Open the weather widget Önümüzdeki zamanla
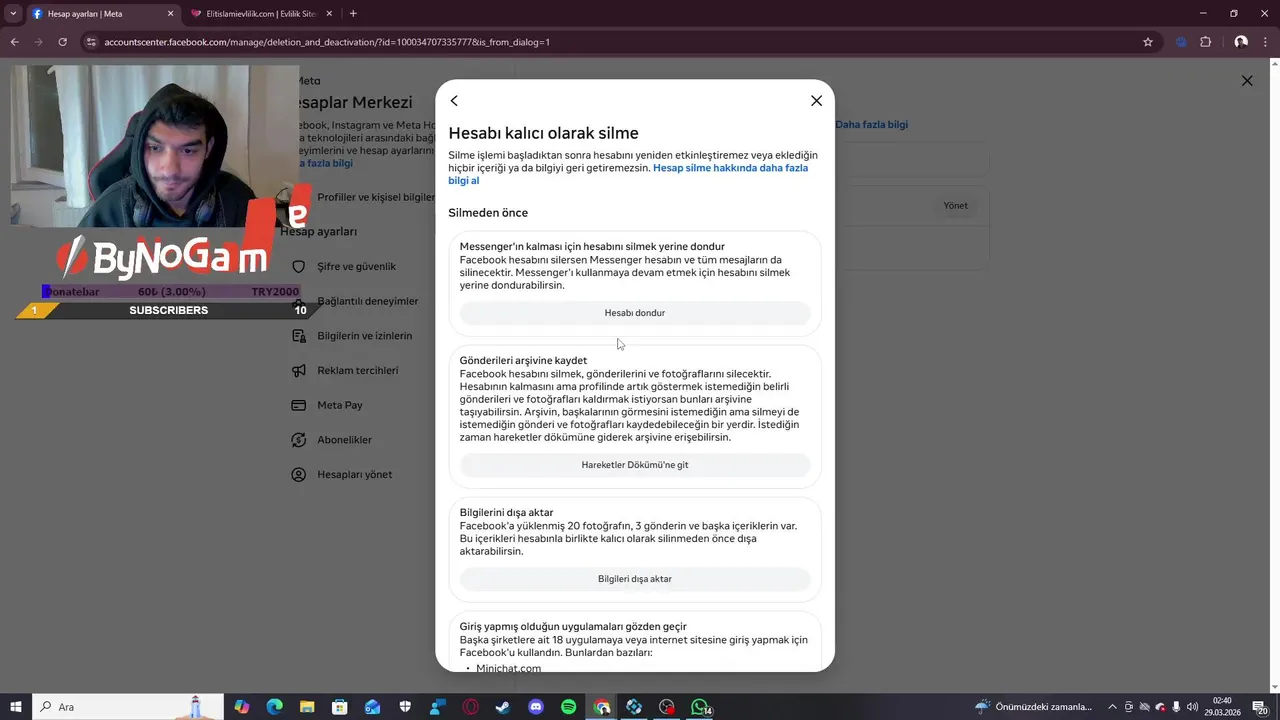The height and width of the screenshot is (720, 1280). [1035, 707]
